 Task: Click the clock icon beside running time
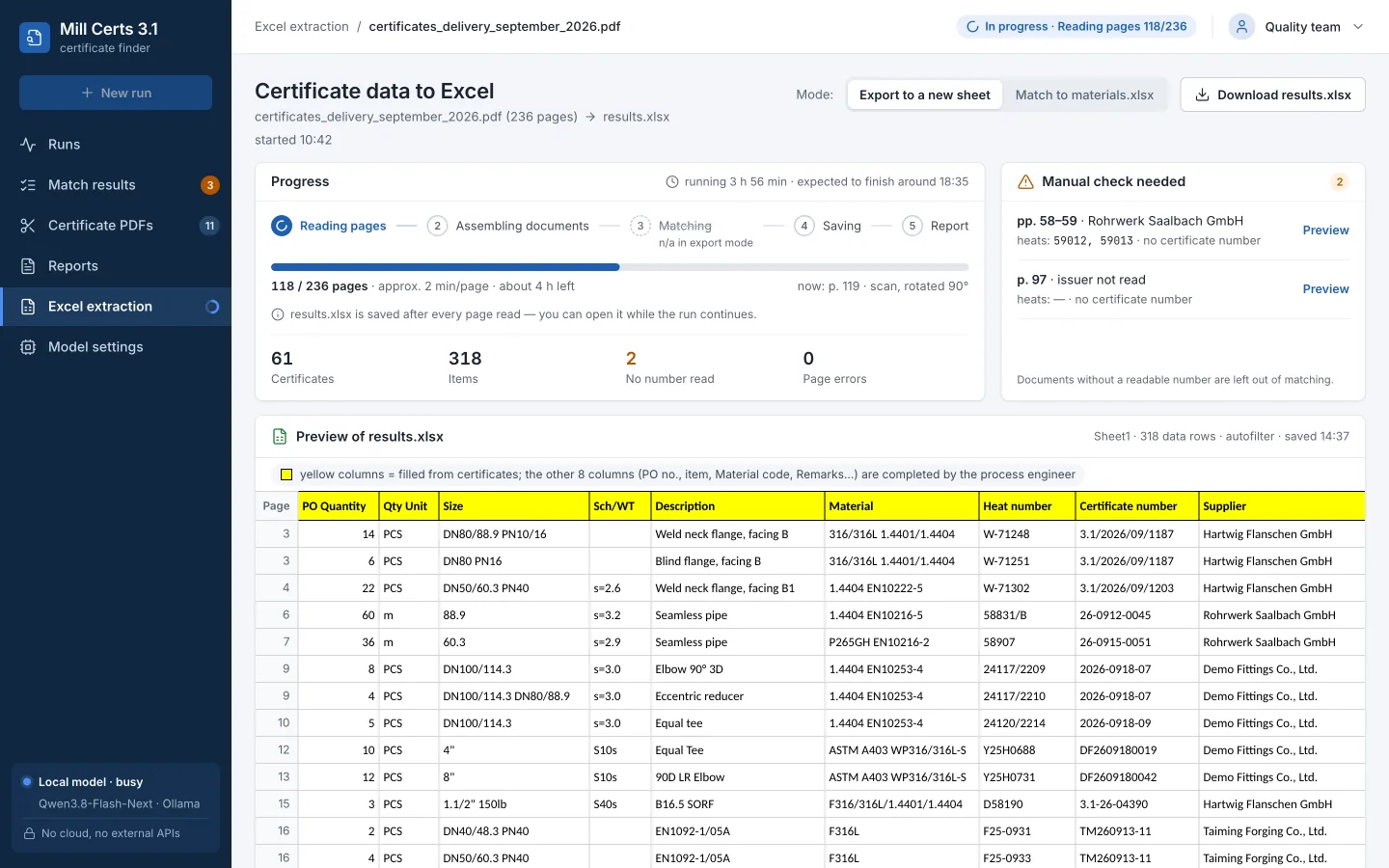pyautogui.click(x=672, y=181)
